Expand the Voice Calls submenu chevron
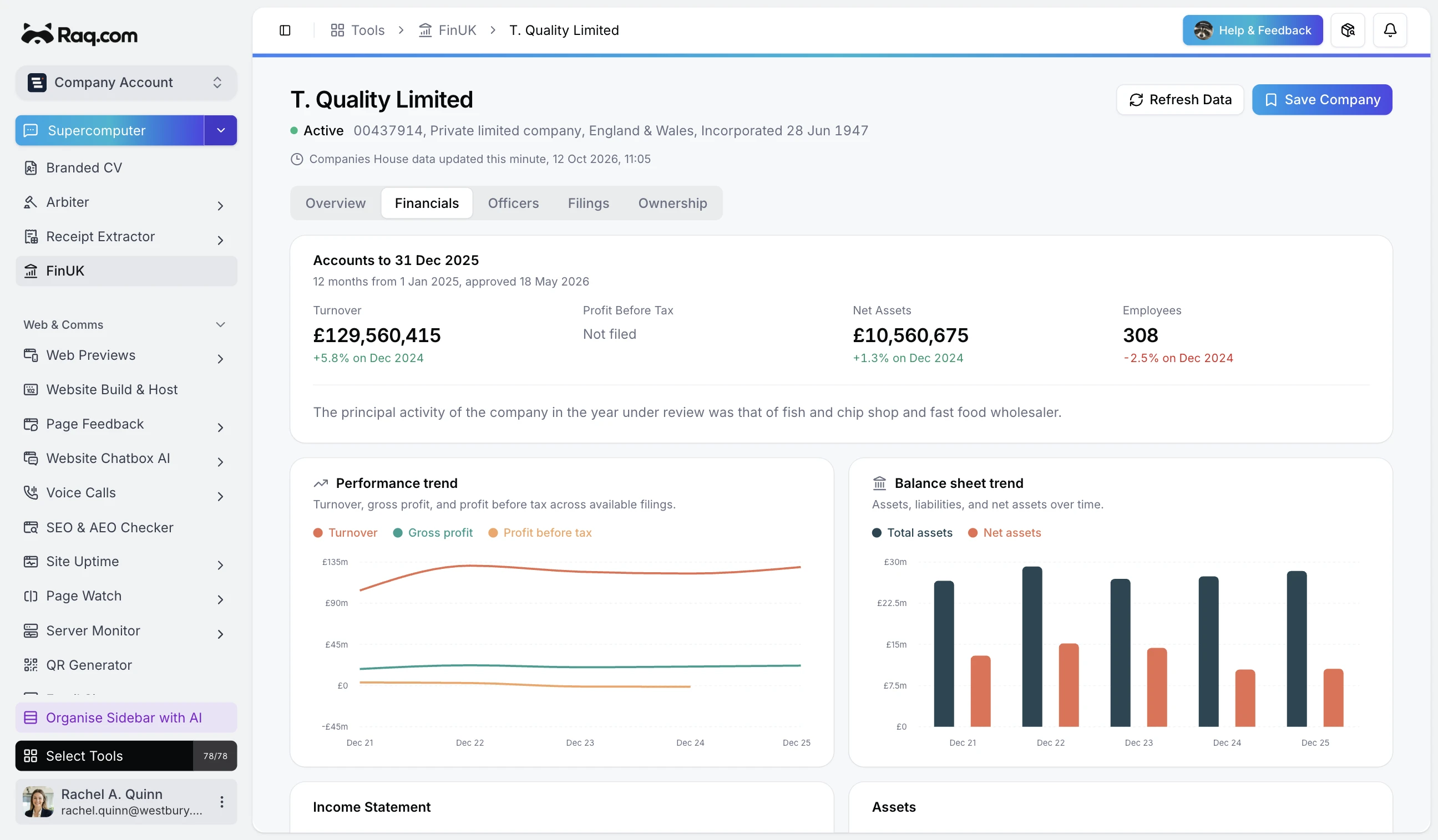1438x840 pixels. (220, 497)
